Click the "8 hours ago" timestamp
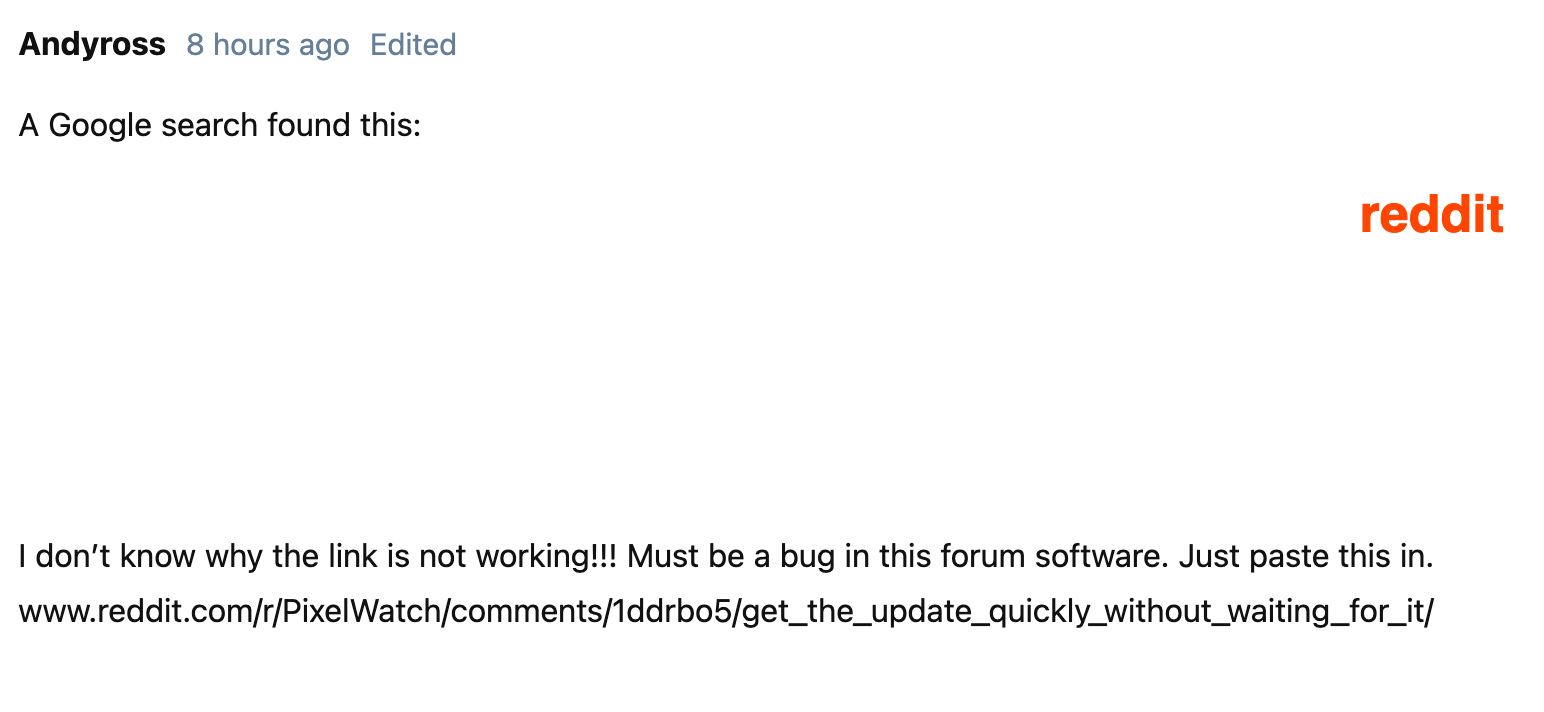This screenshot has width=1544, height=712. (268, 45)
